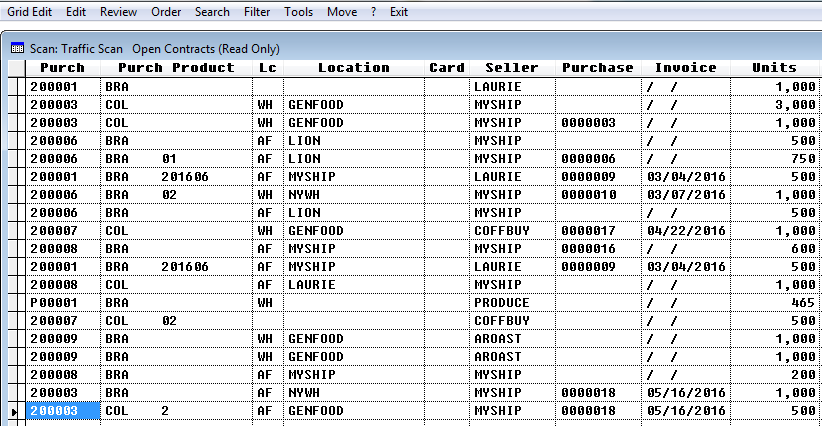Click the Card column header
The image size is (822, 426).
coord(447,68)
